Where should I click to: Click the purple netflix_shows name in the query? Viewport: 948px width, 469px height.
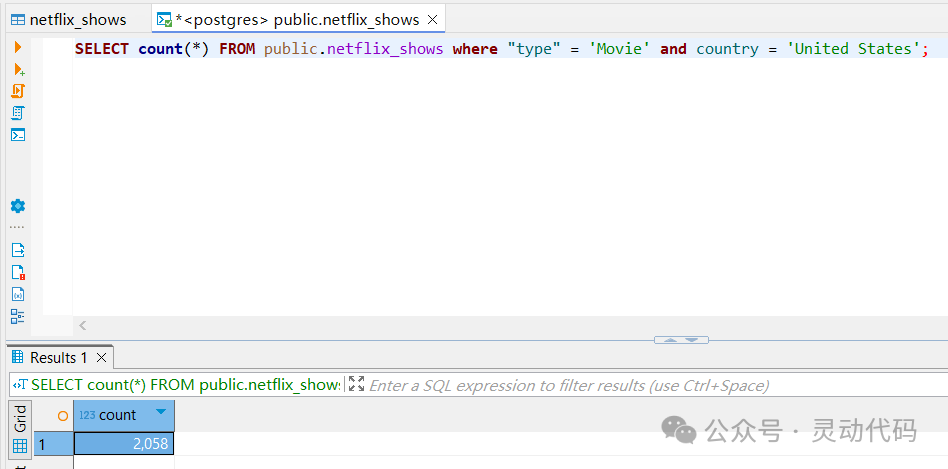[x=385, y=49]
